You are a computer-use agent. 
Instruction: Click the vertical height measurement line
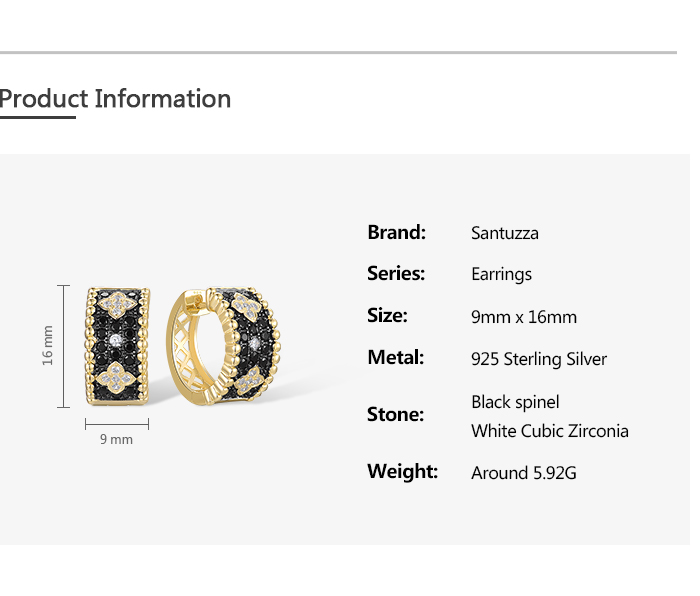pos(63,346)
